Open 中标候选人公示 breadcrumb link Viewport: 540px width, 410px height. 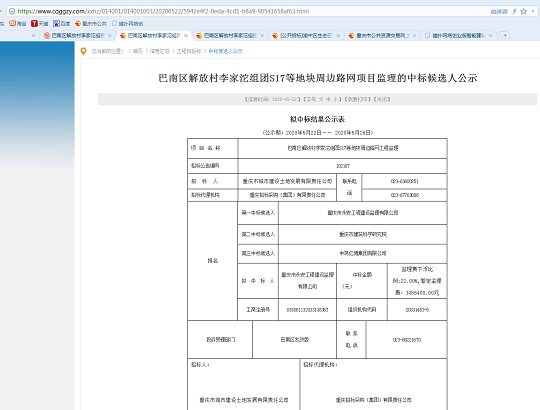click(225, 51)
